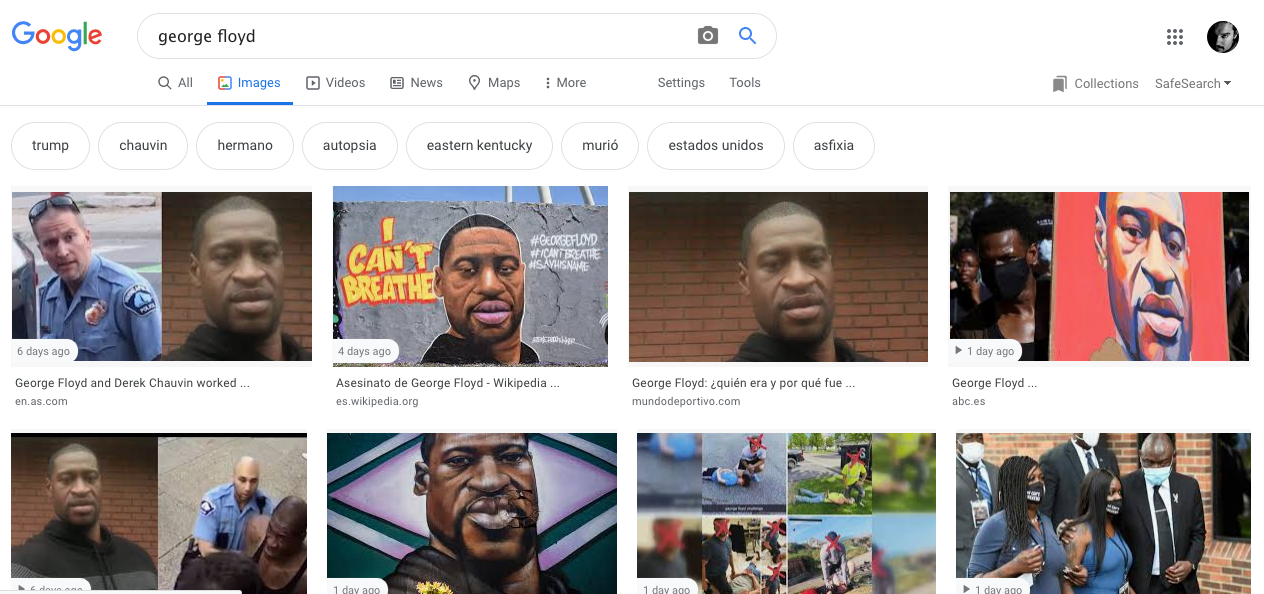This screenshot has width=1264, height=594.
Task: Click the Google logo
Action: point(57,36)
